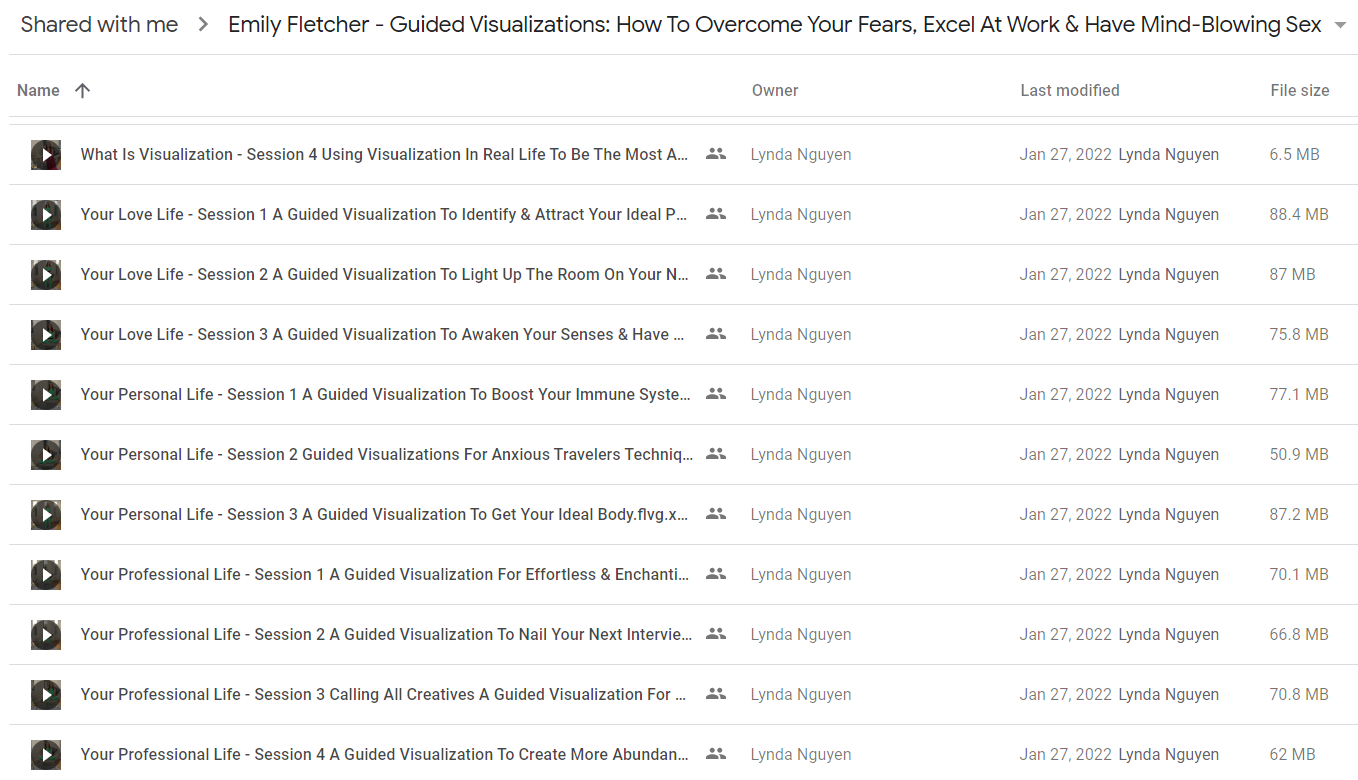Sort files by Name column header
The width and height of the screenshot is (1358, 780).
(38, 90)
